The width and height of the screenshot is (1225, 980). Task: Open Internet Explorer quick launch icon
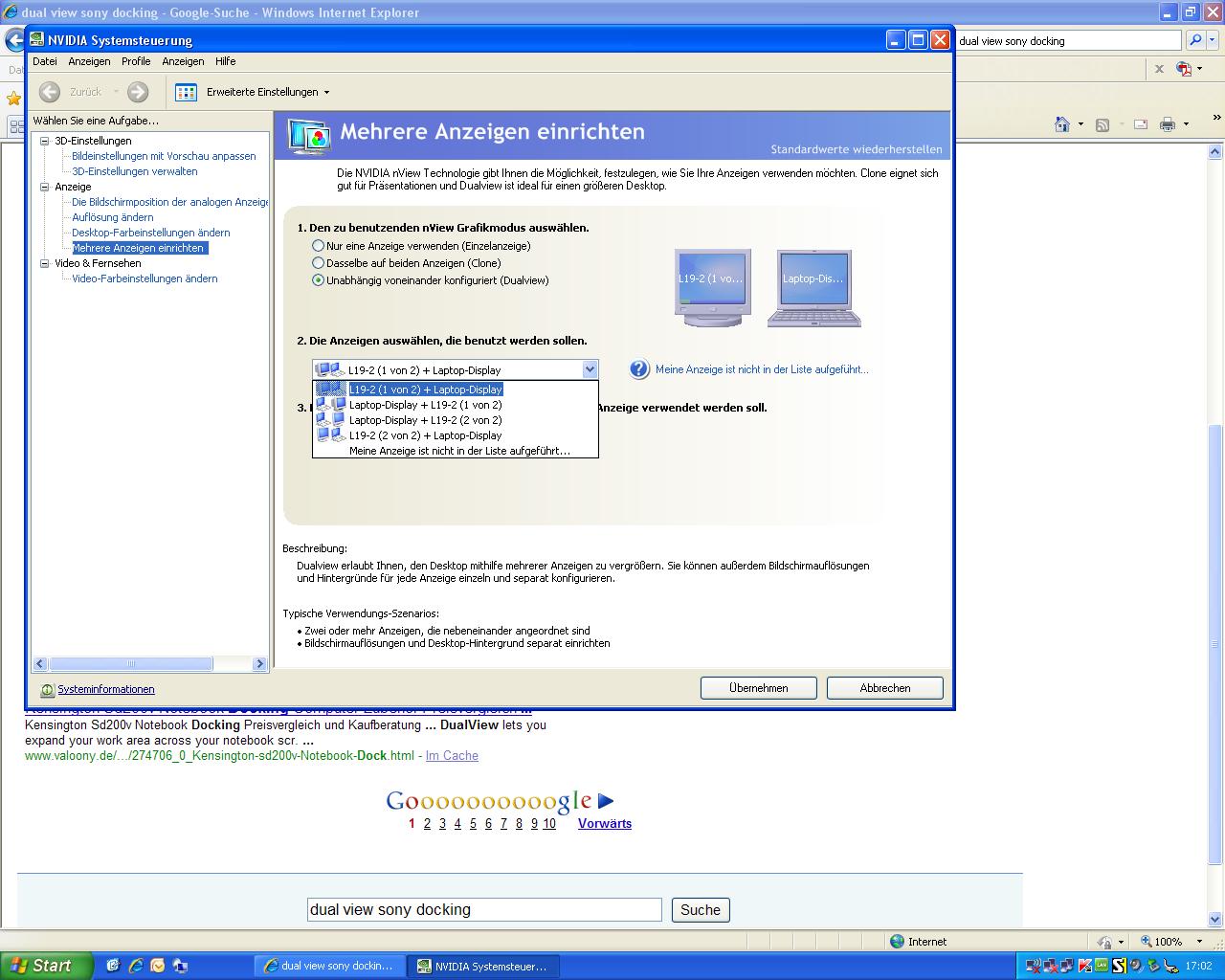135,966
